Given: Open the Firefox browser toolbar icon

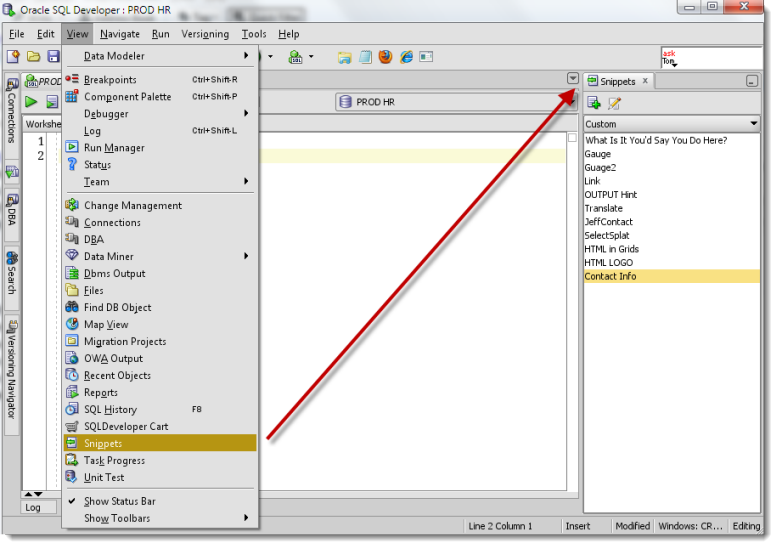Looking at the screenshot, I should click(x=385, y=56).
